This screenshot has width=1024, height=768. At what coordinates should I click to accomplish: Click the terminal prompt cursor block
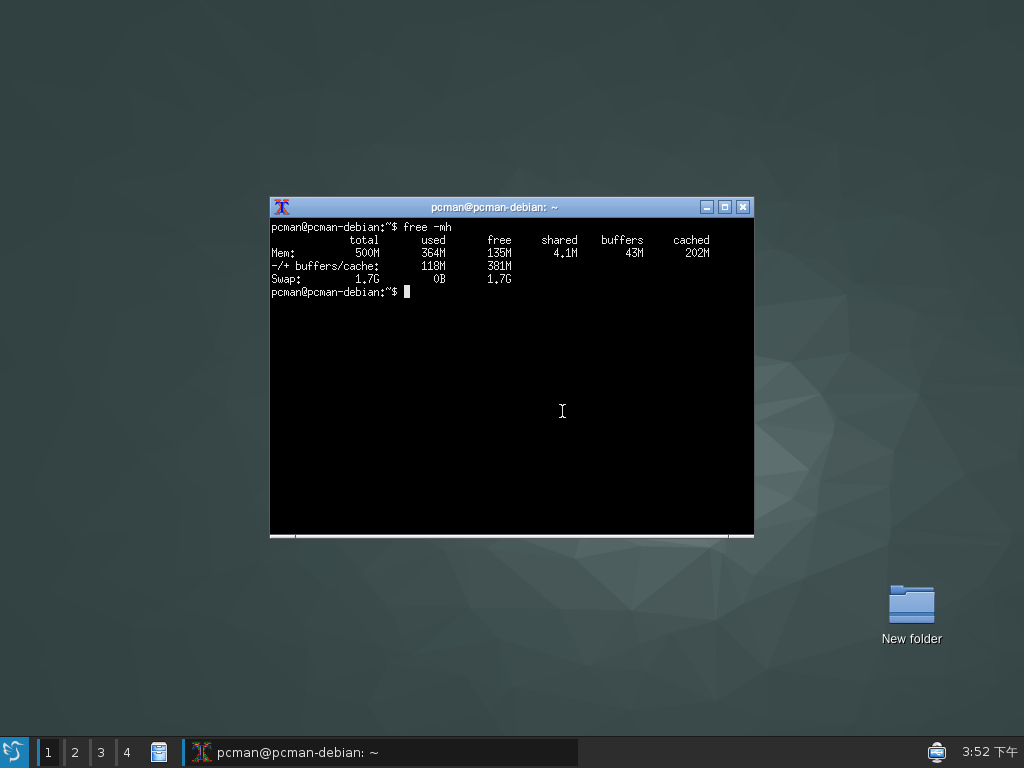[407, 292]
